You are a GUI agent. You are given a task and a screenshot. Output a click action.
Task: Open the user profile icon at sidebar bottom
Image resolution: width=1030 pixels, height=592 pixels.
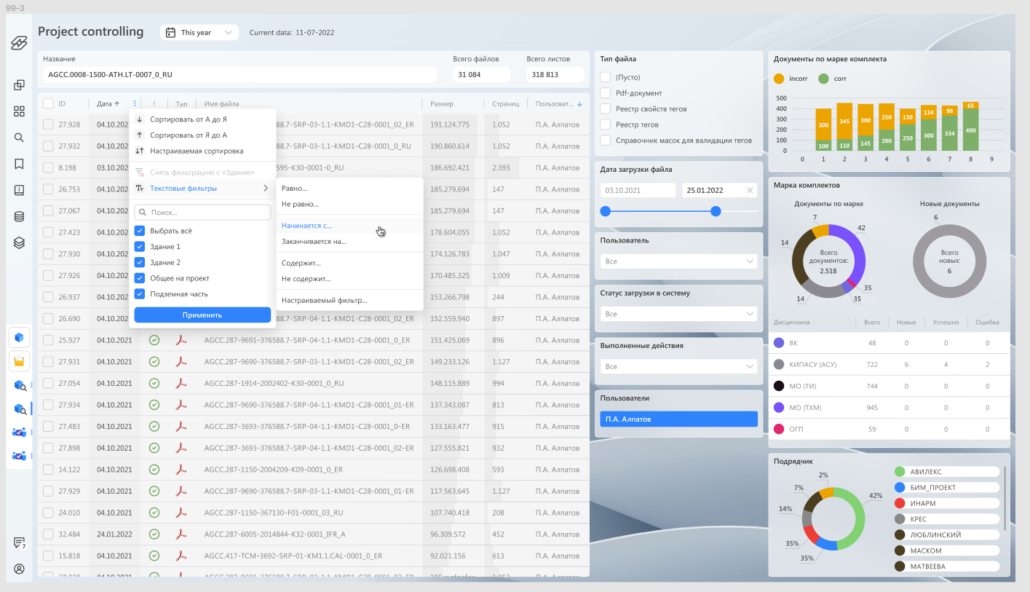click(19, 568)
